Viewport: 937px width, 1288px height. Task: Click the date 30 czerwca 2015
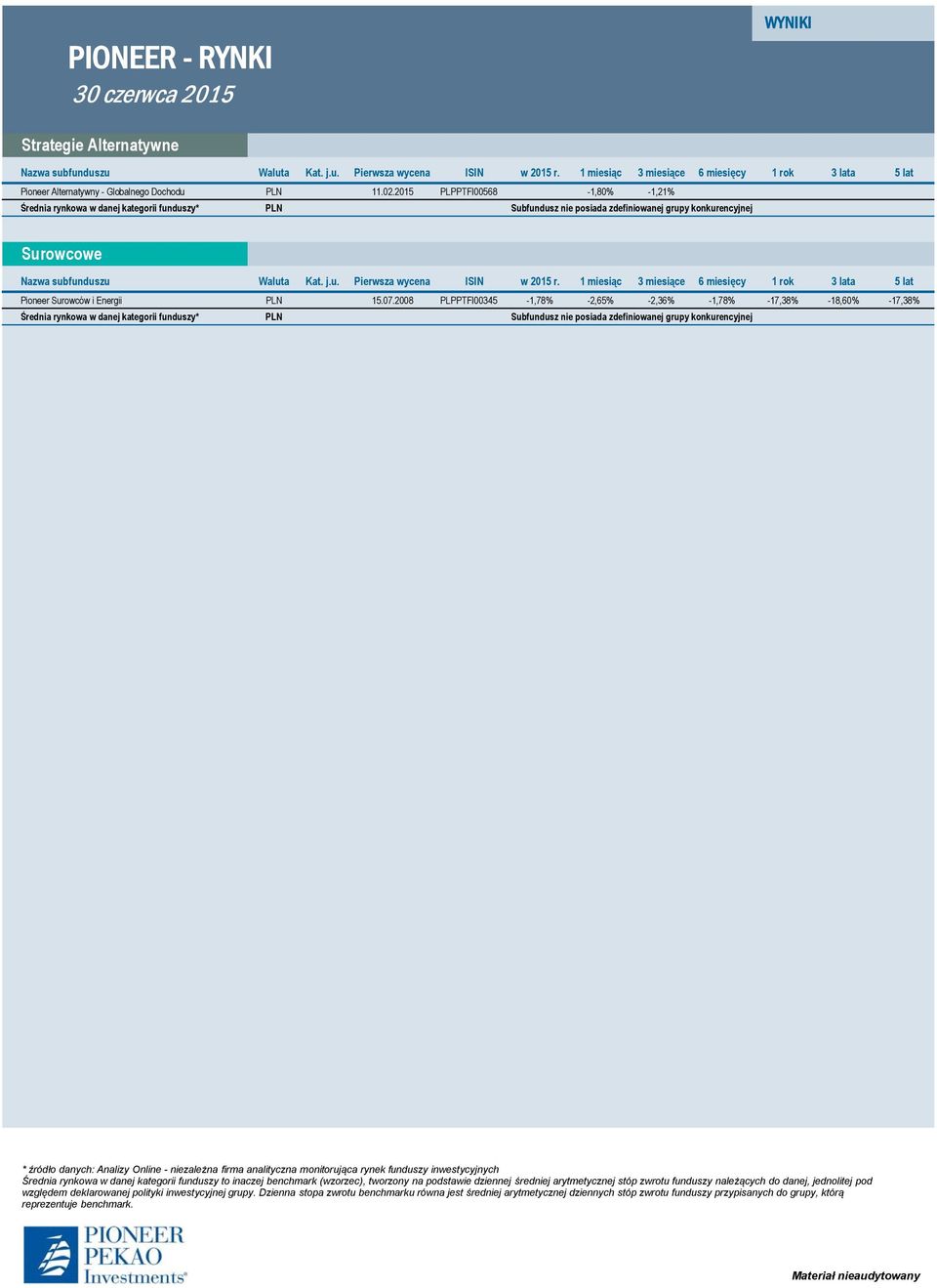153,95
